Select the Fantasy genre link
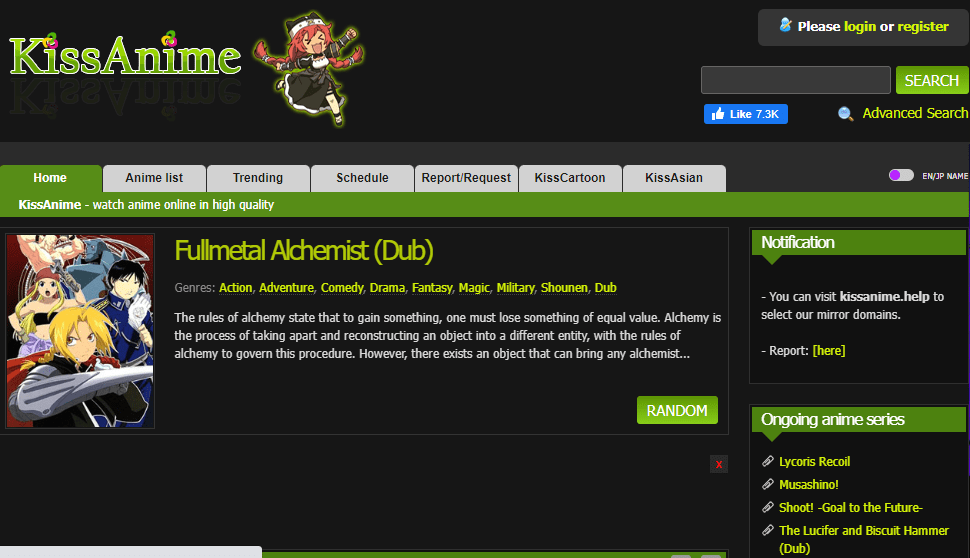Image resolution: width=970 pixels, height=558 pixels. click(432, 288)
